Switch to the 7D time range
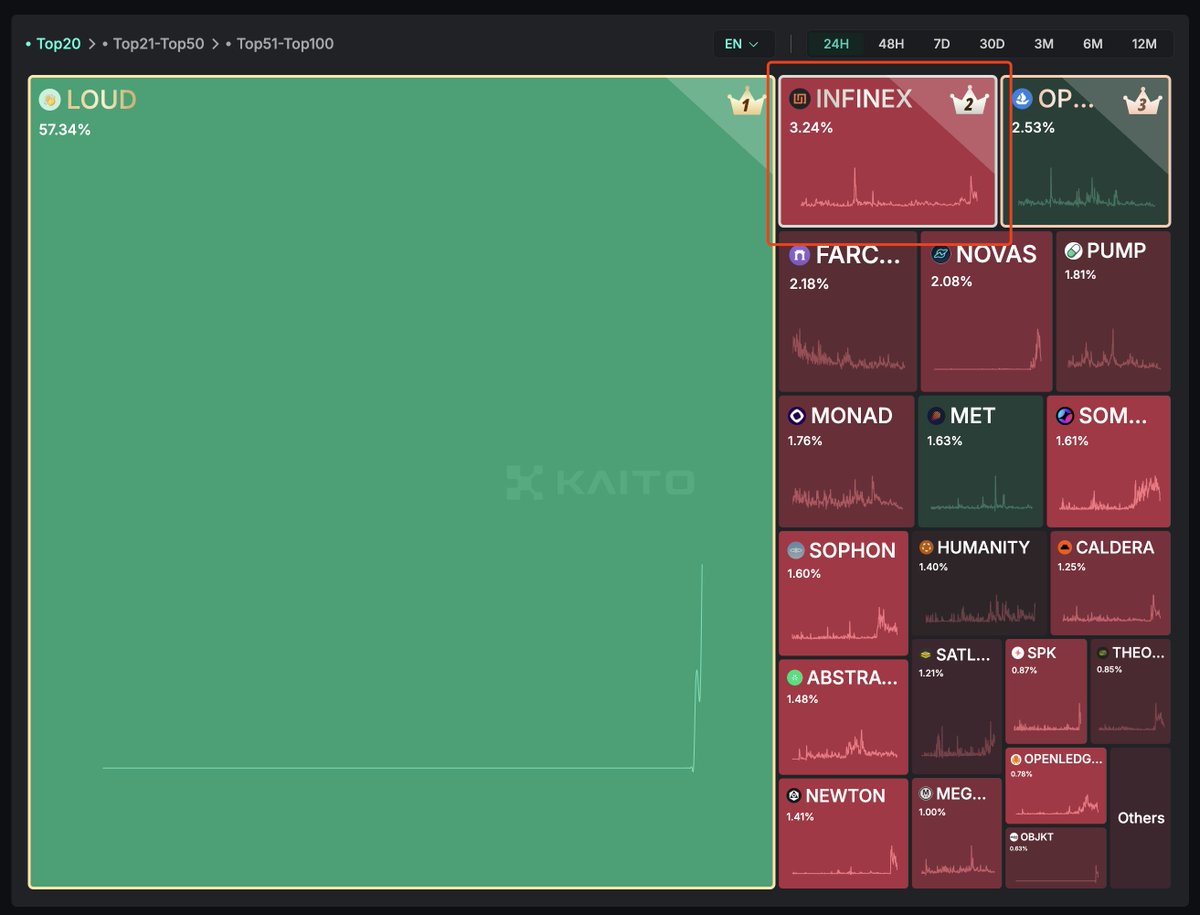 coord(941,44)
